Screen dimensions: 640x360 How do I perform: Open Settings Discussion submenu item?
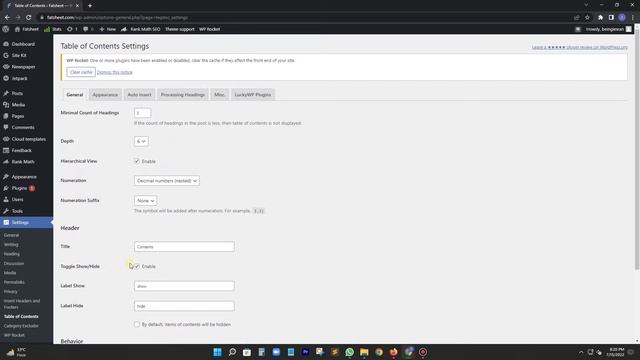point(14,264)
